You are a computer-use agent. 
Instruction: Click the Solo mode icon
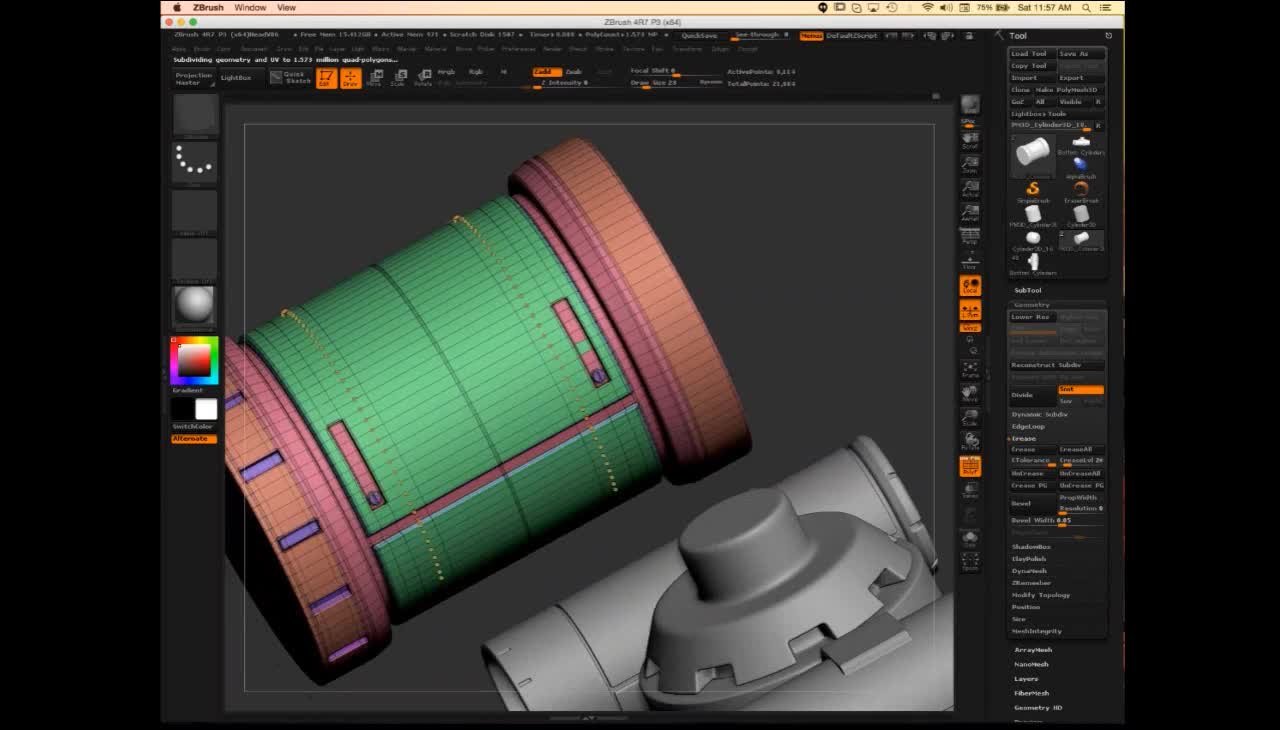coord(970,539)
